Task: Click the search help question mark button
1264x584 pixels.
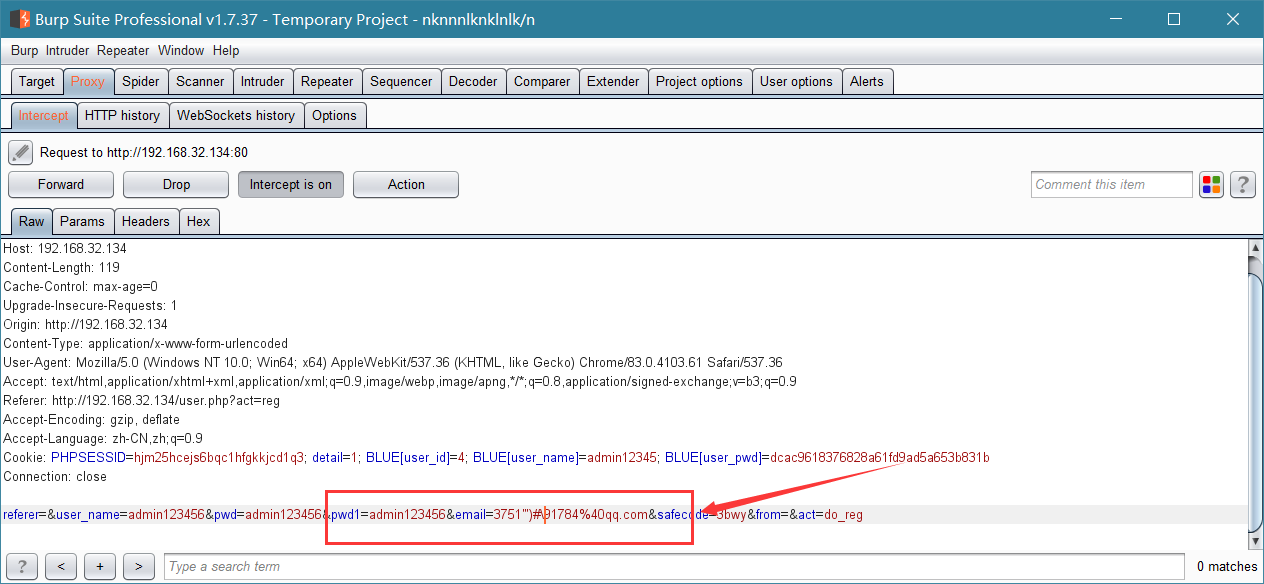Action: pos(21,566)
